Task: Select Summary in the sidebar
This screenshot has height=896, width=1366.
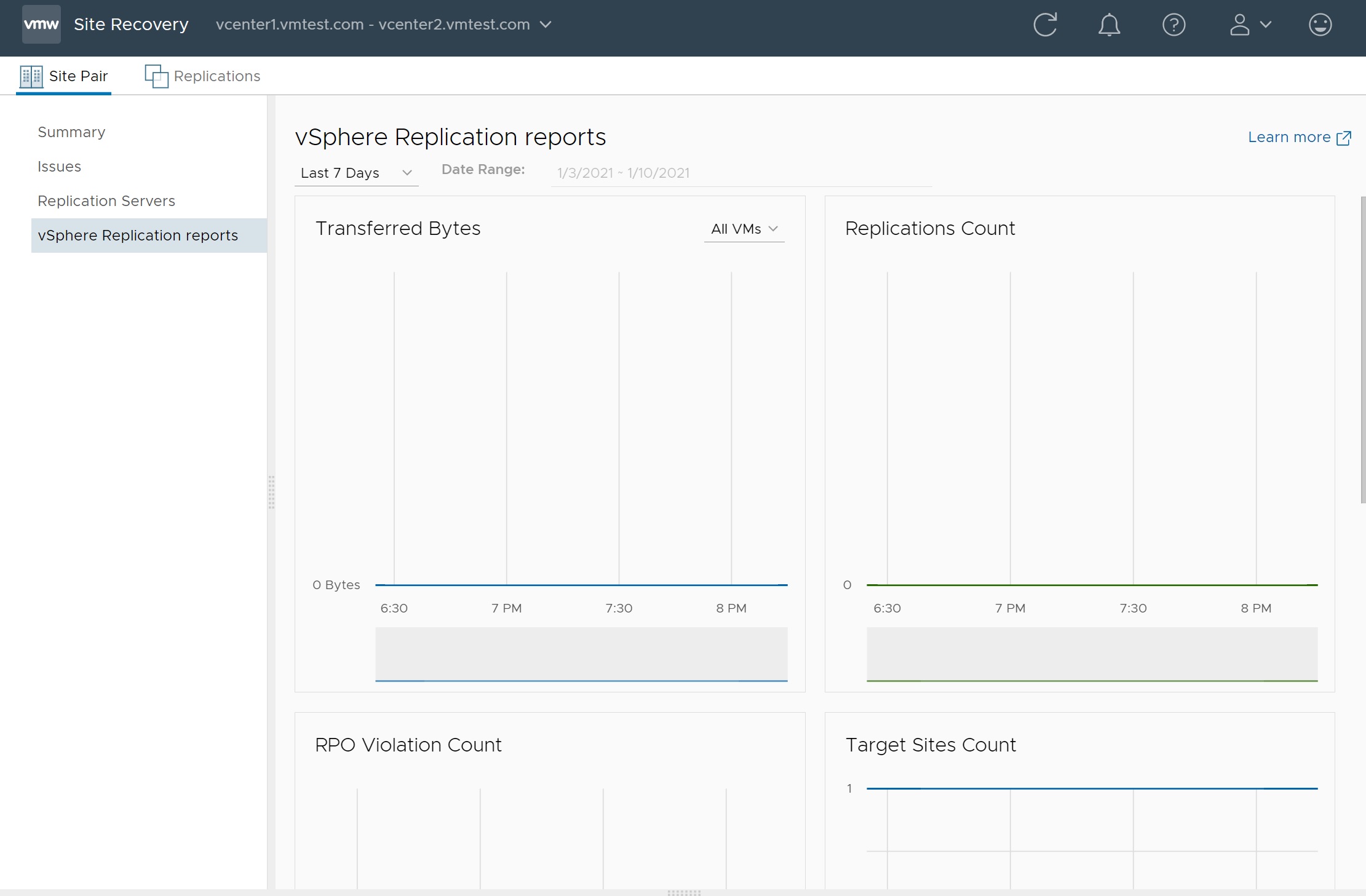Action: click(71, 132)
